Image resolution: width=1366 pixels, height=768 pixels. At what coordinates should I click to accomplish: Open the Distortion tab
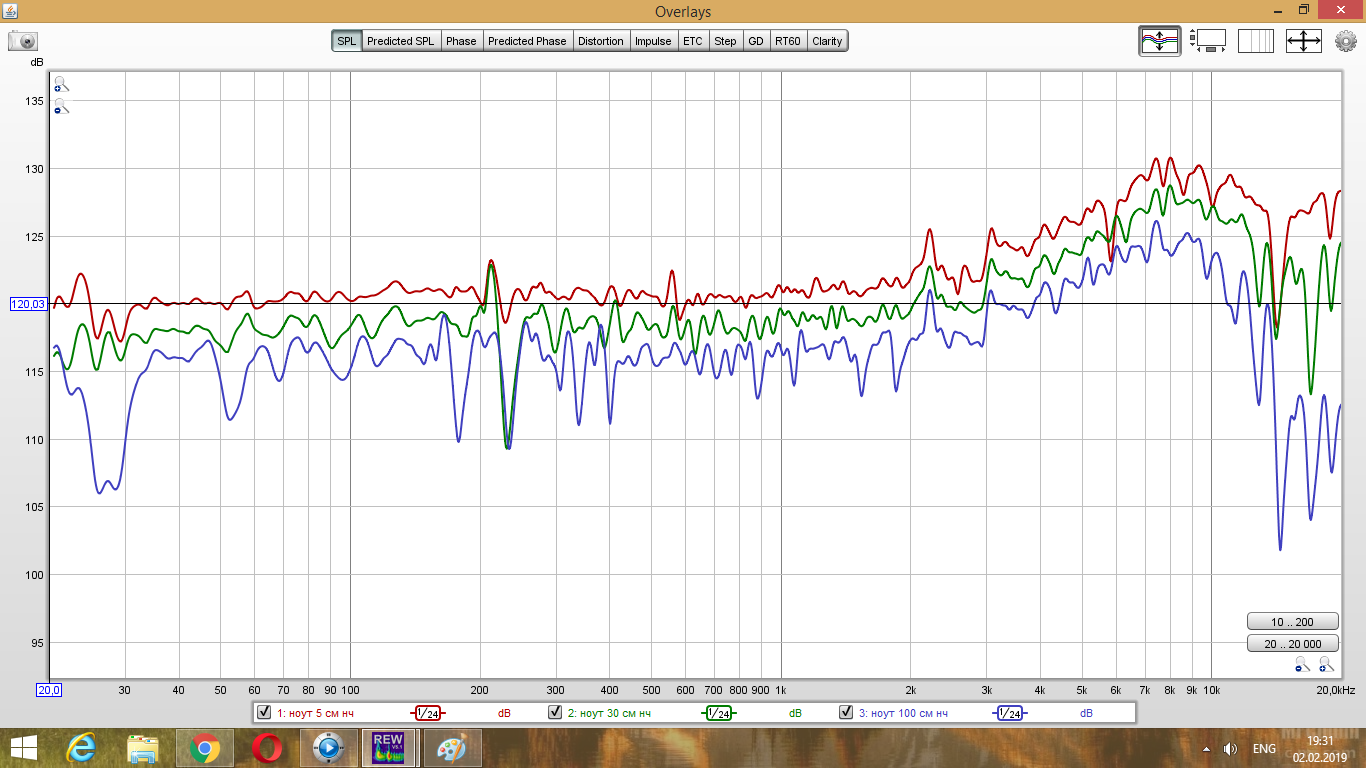601,41
